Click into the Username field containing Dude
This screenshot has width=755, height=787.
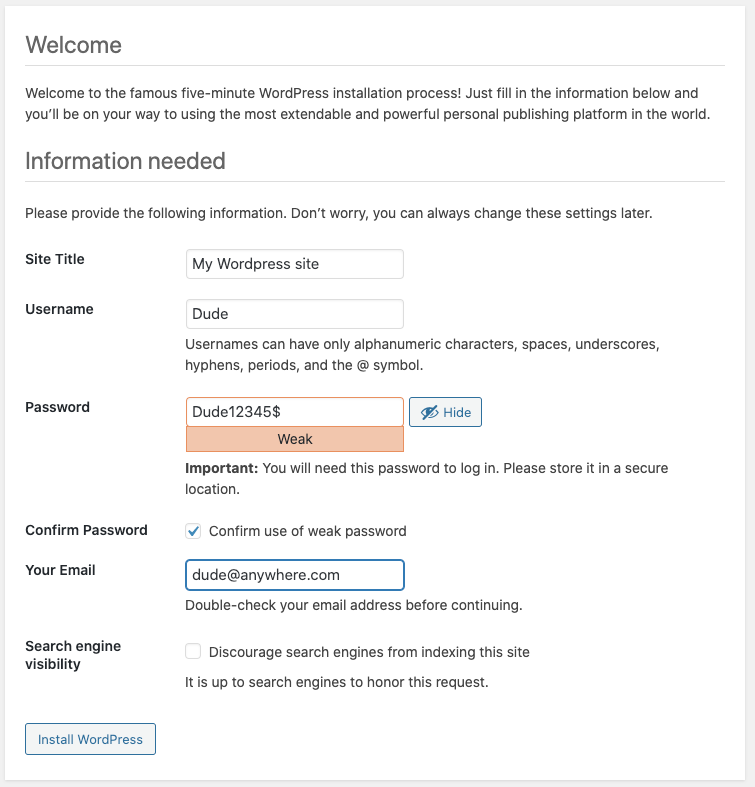point(295,314)
